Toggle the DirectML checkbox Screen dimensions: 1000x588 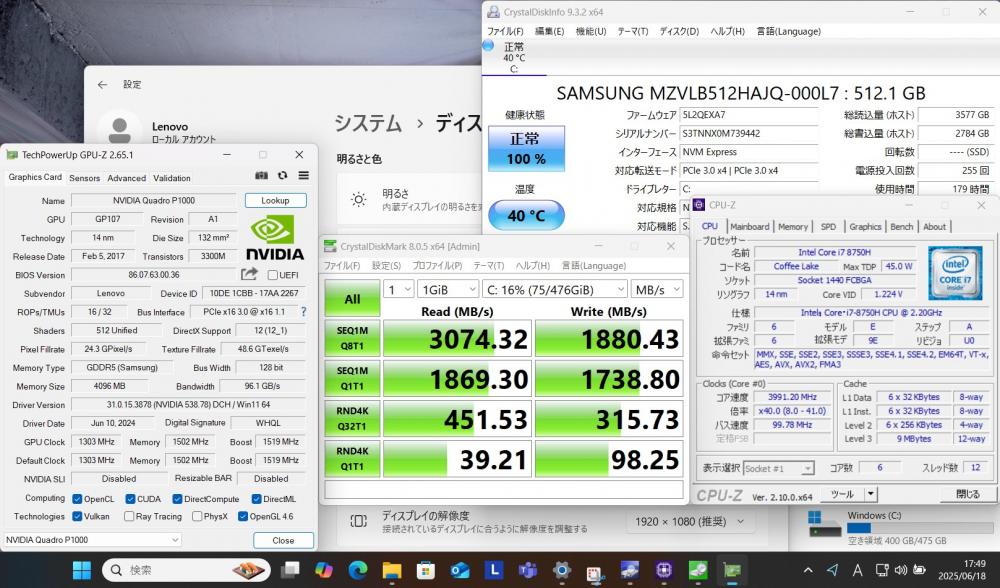pos(256,499)
